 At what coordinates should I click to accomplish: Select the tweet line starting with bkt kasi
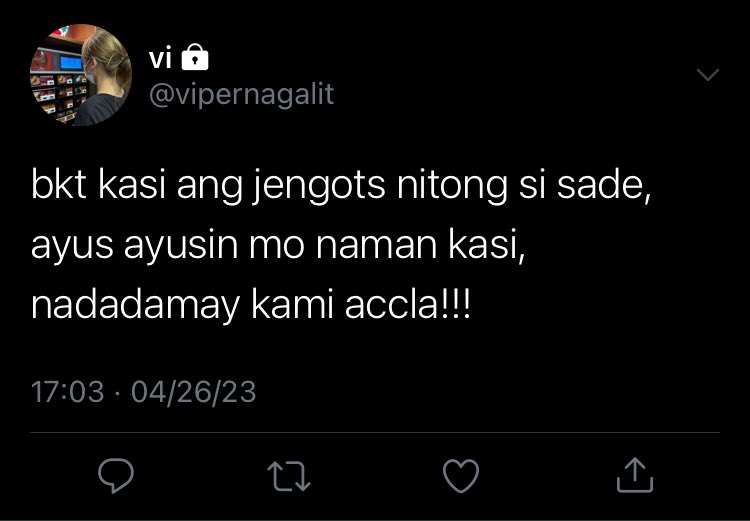341,186
